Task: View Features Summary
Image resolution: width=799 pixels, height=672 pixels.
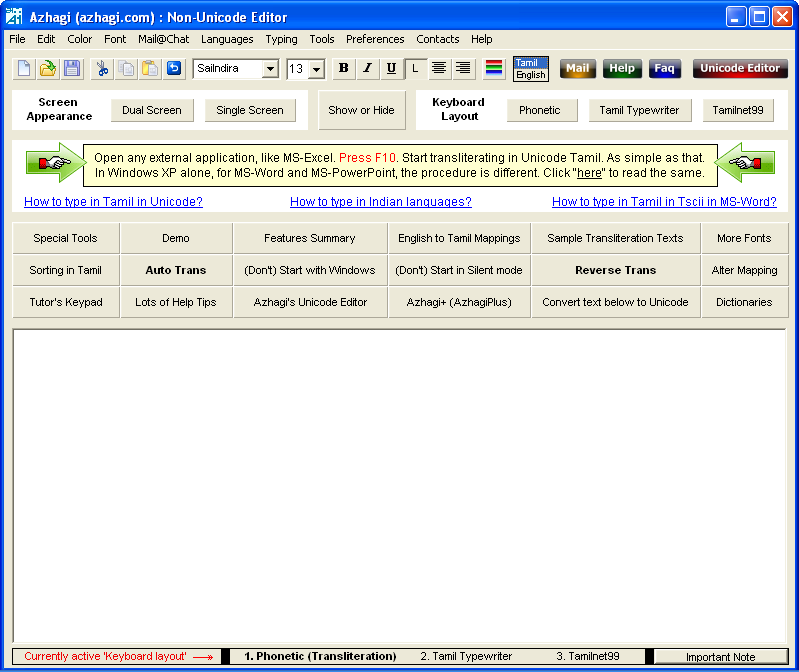Action: [310, 238]
